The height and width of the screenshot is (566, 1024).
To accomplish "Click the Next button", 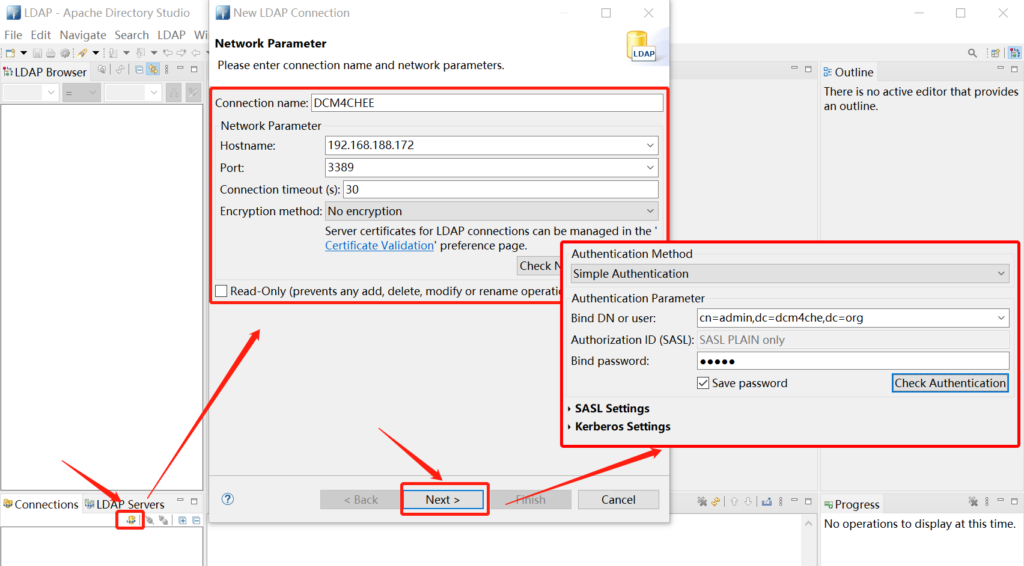I will [x=443, y=500].
